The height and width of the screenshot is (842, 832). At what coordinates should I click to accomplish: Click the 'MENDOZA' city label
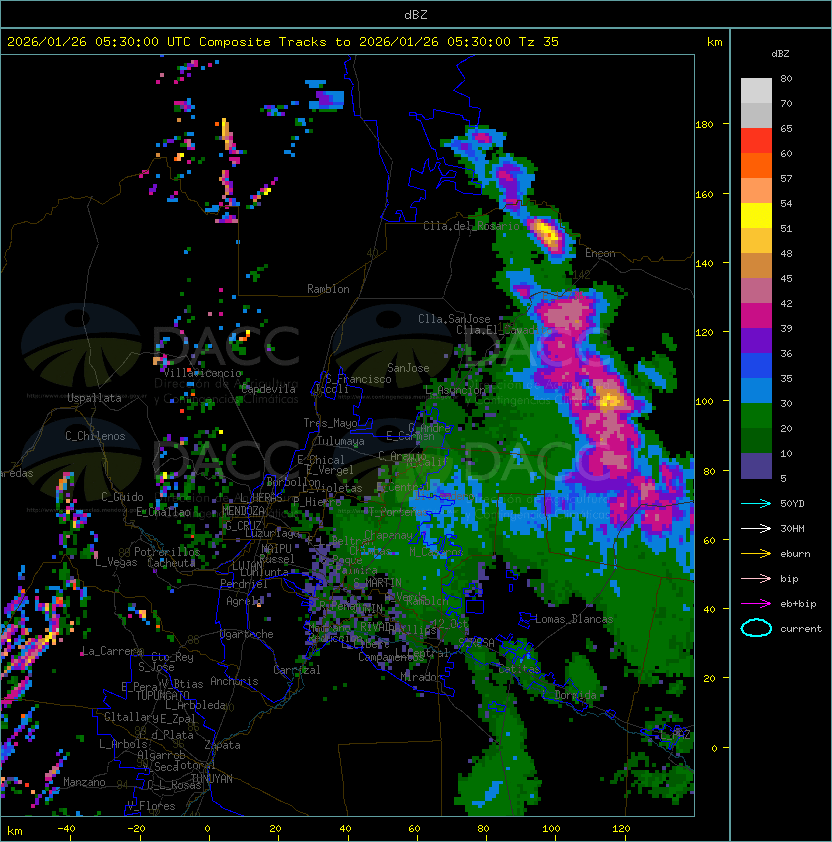[x=243, y=510]
